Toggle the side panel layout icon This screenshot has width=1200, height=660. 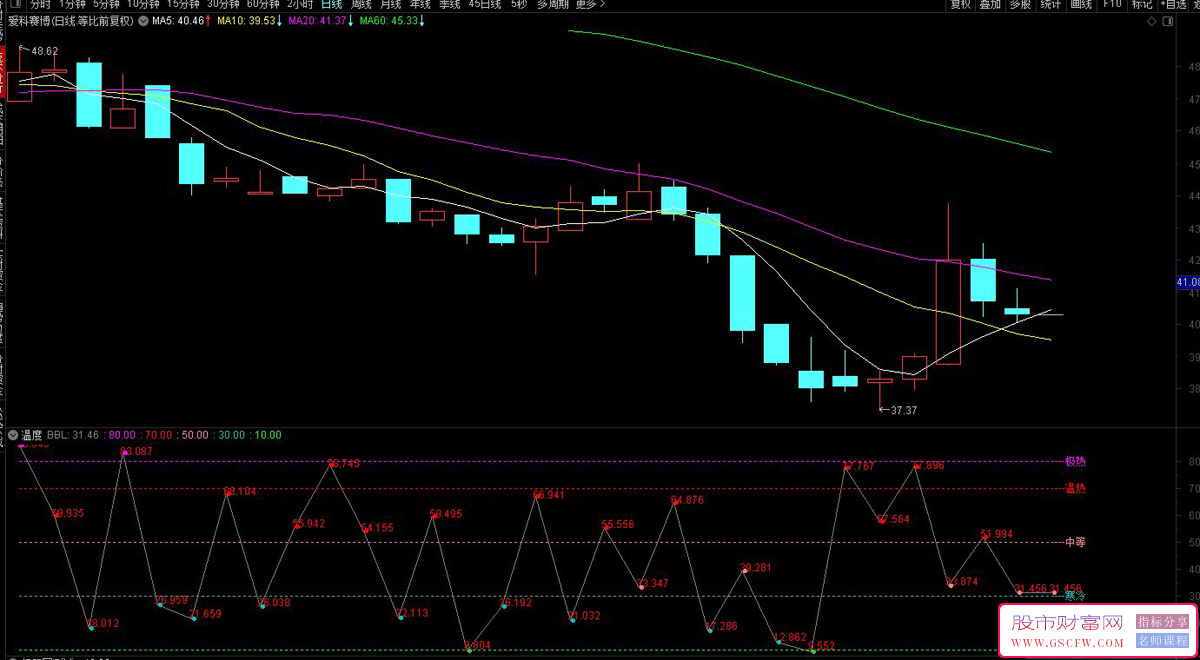[x=1167, y=21]
